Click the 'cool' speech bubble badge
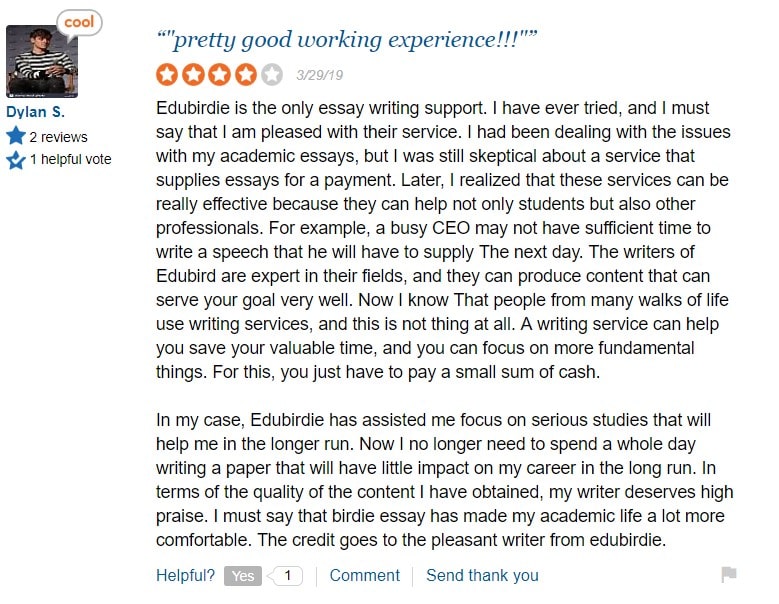The width and height of the screenshot is (779, 604). pos(79,23)
